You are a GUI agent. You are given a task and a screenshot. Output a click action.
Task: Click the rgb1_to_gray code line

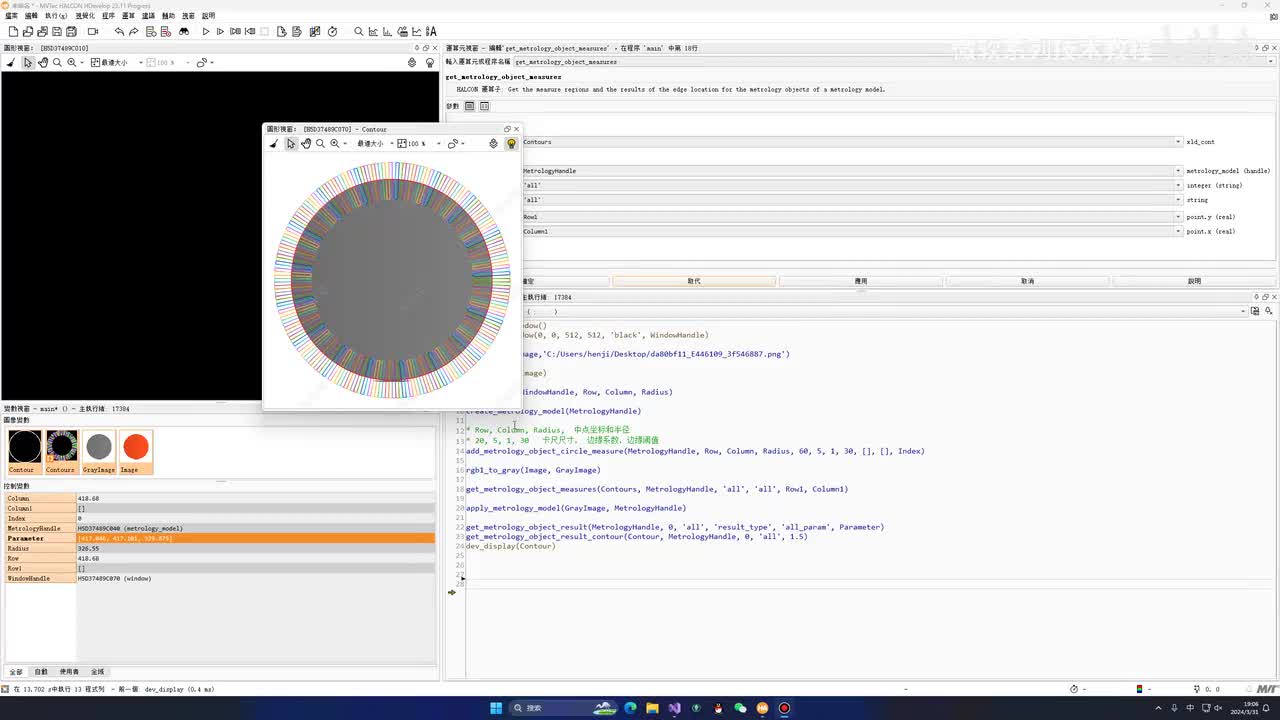point(533,470)
